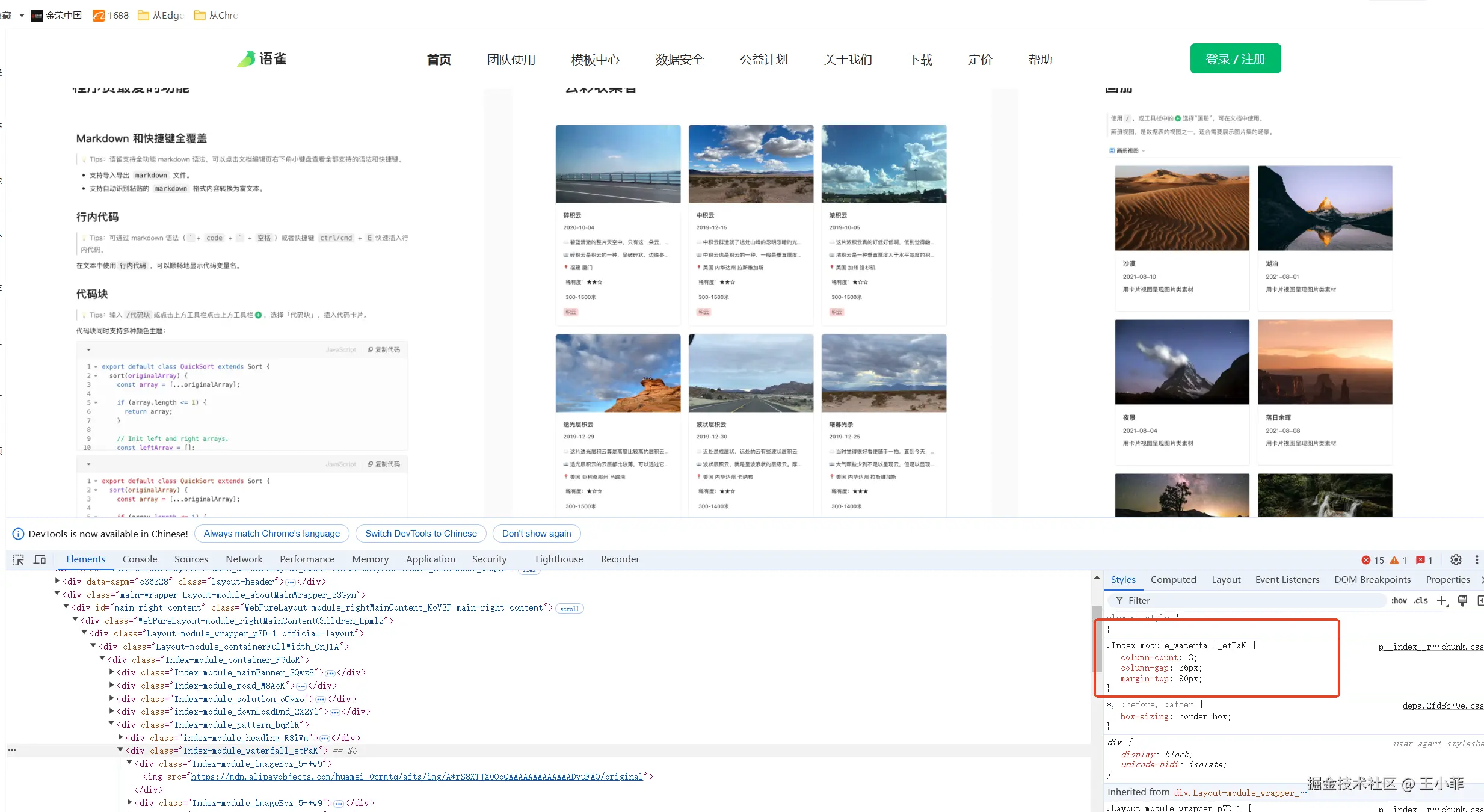This screenshot has height=812, width=1484.
Task: Click the orange warning count icon
Action: coord(1394,560)
